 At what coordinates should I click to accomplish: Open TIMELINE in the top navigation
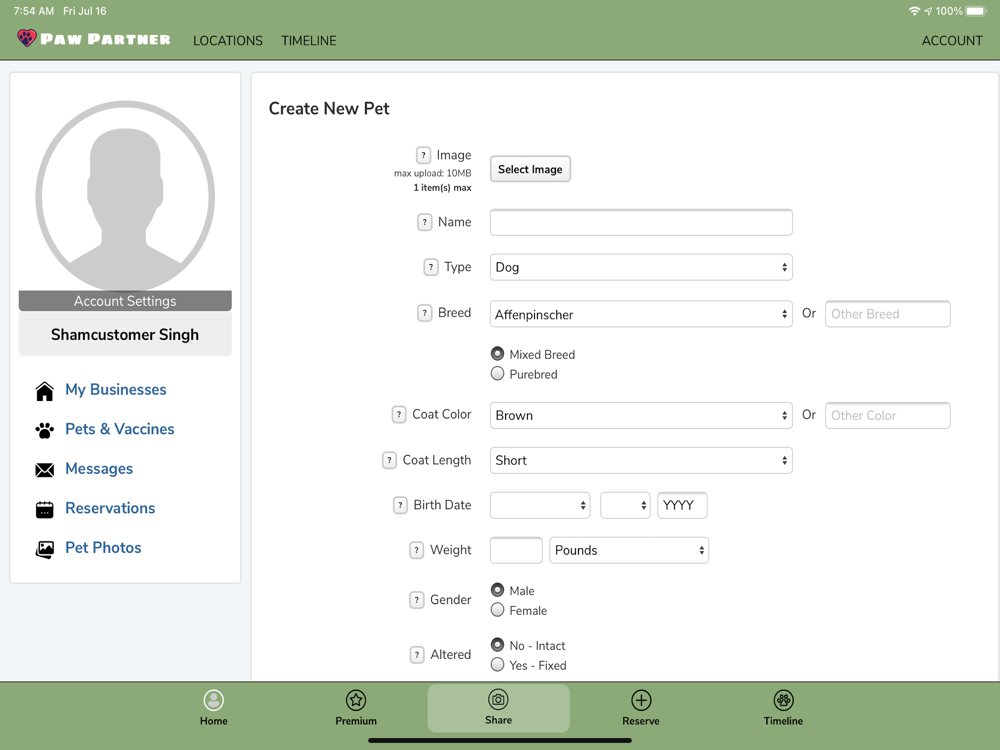tap(309, 40)
